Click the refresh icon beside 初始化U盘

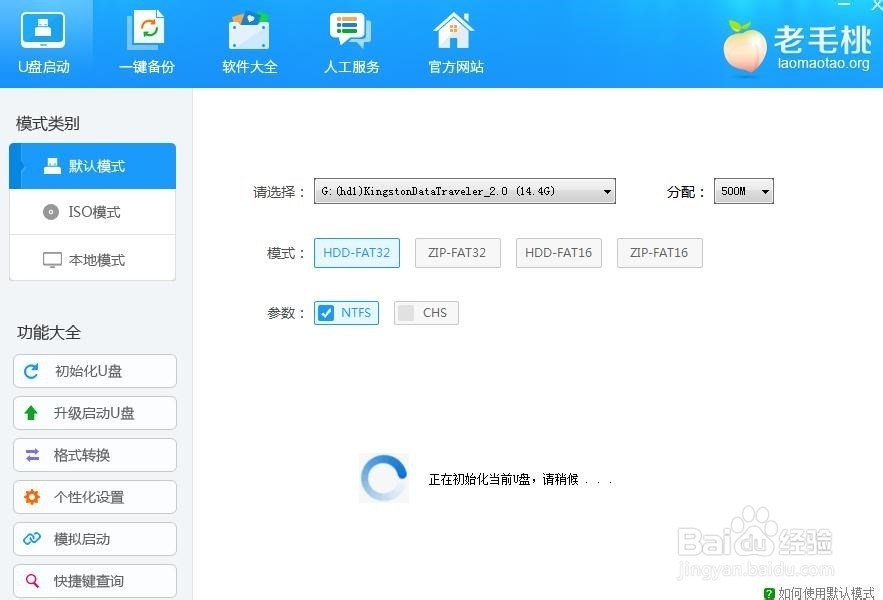[31, 371]
